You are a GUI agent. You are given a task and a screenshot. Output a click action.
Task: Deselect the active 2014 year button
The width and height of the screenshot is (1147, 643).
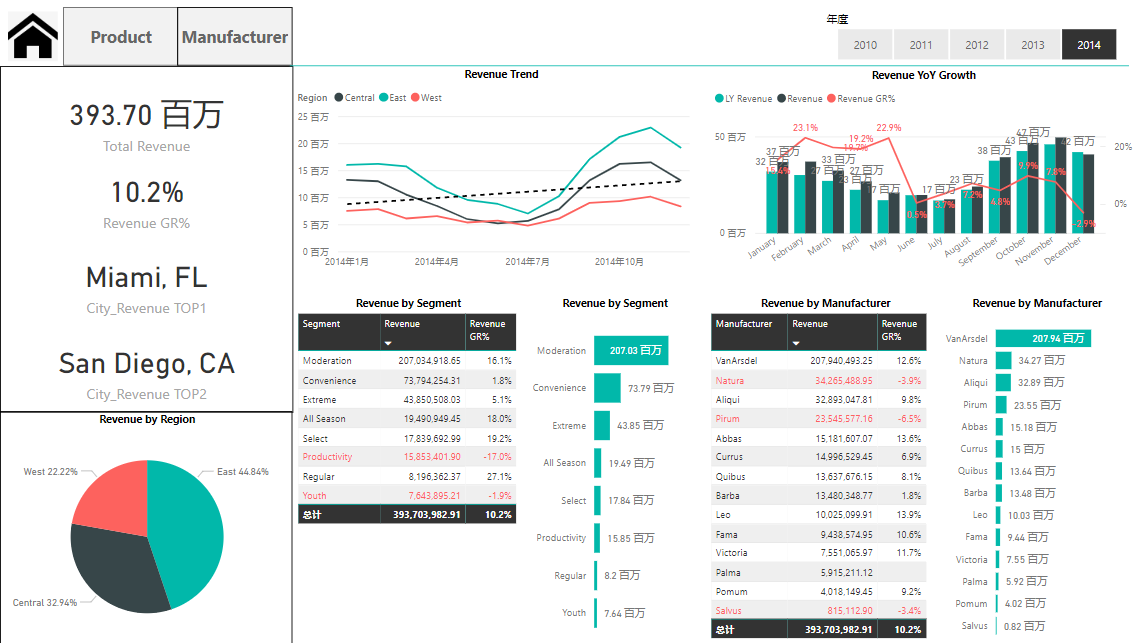tap(1088, 45)
